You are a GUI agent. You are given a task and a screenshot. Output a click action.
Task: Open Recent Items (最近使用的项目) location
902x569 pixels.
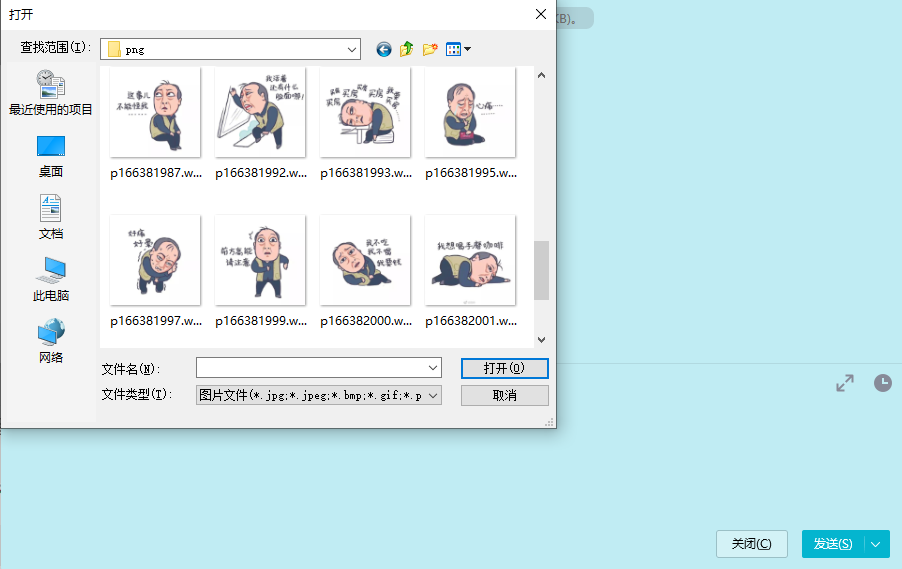click(x=51, y=93)
